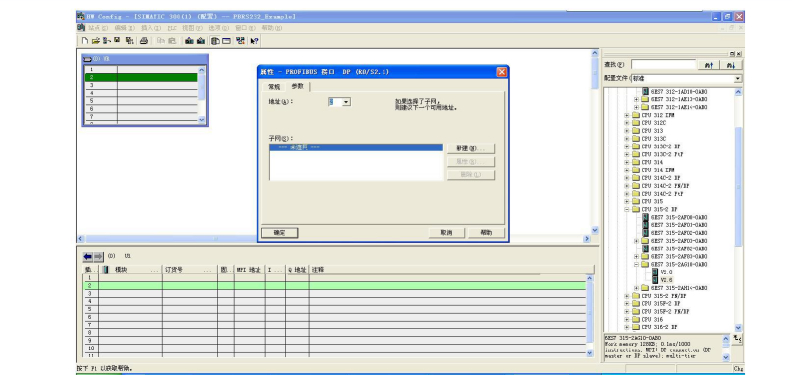
Task: Toggle the hardware Catalog toolbar icon
Action: click(215, 40)
